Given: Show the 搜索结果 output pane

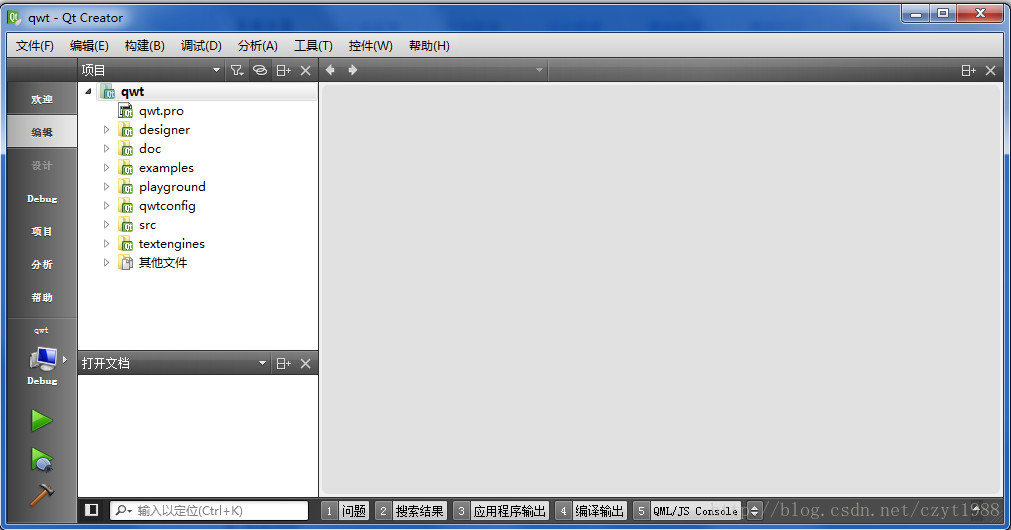Looking at the screenshot, I should pos(411,511).
